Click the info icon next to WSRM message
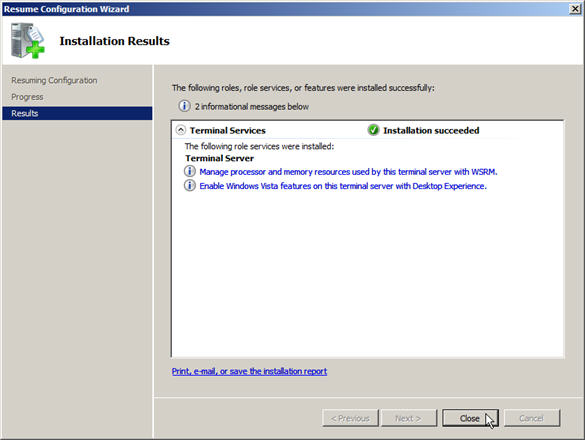The height and width of the screenshot is (440, 585). point(190,171)
